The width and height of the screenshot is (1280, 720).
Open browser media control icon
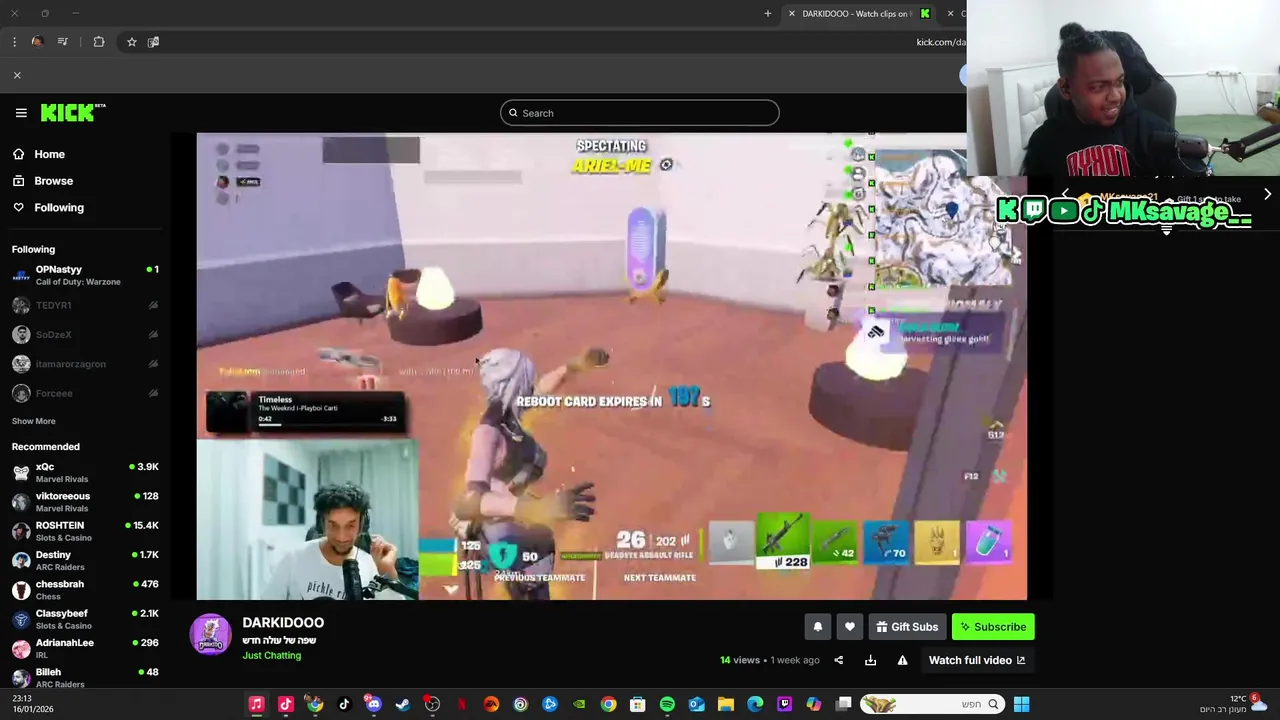63,42
